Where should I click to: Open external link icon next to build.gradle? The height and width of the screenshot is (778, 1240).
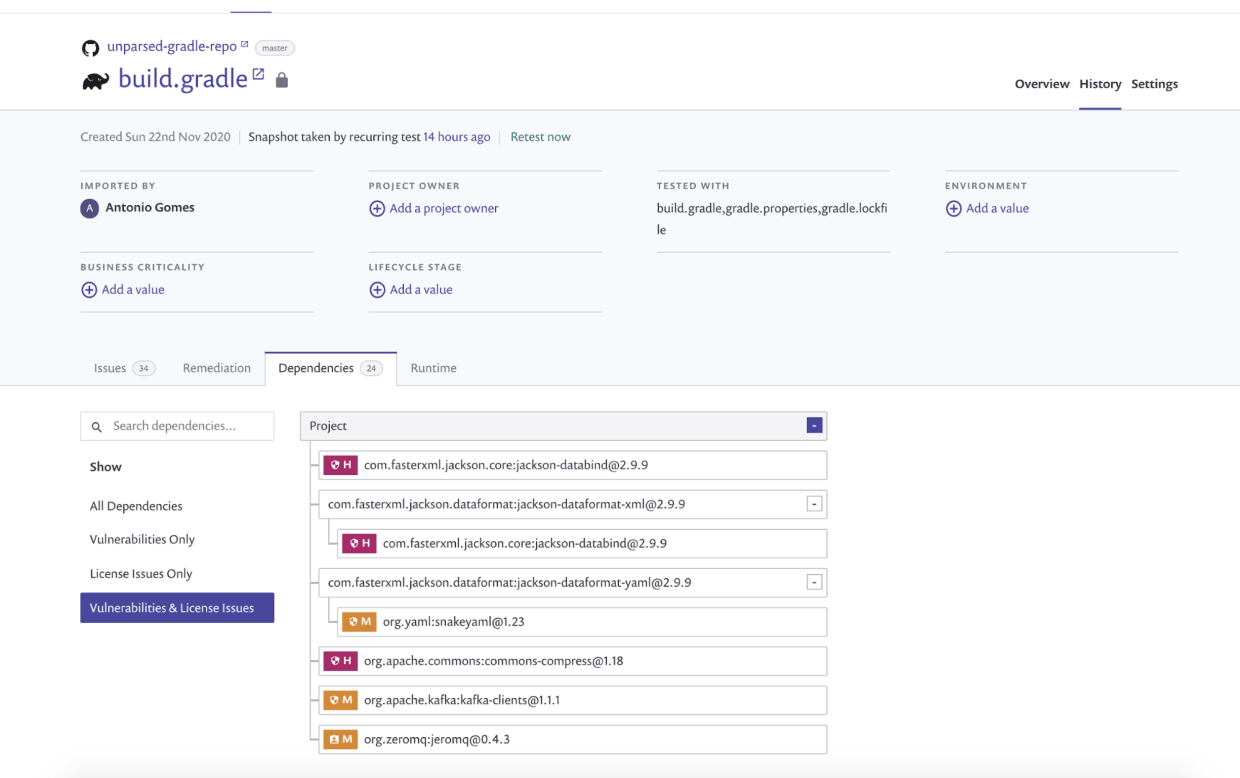[258, 74]
